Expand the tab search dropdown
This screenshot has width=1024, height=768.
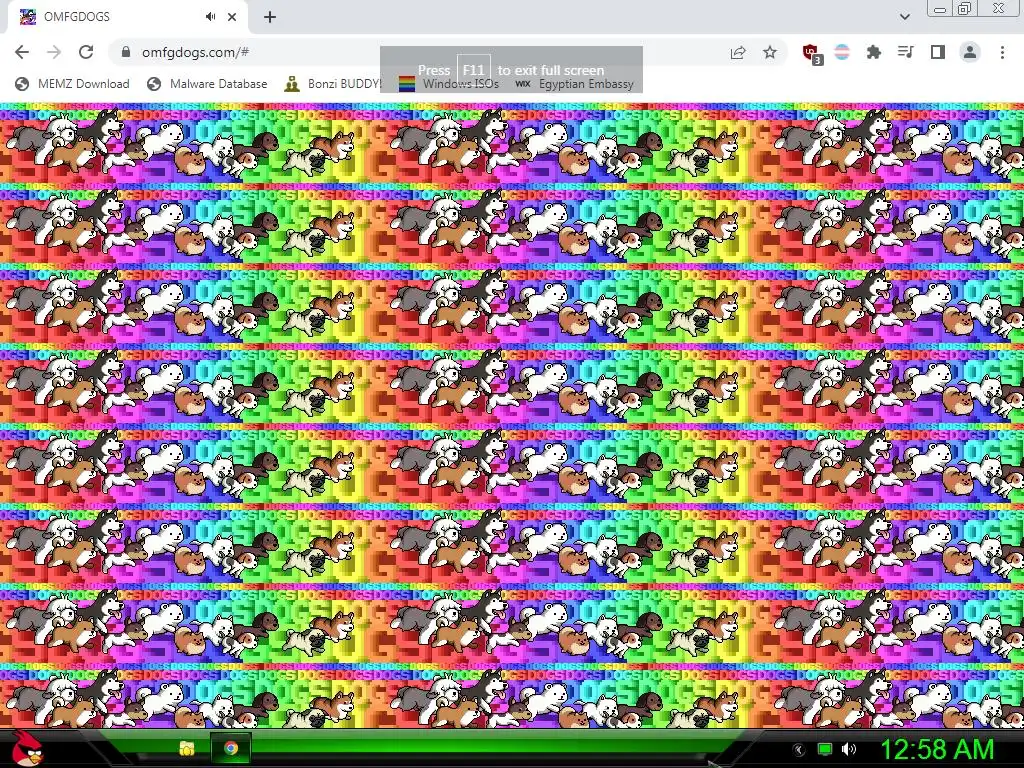pyautogui.click(x=904, y=17)
